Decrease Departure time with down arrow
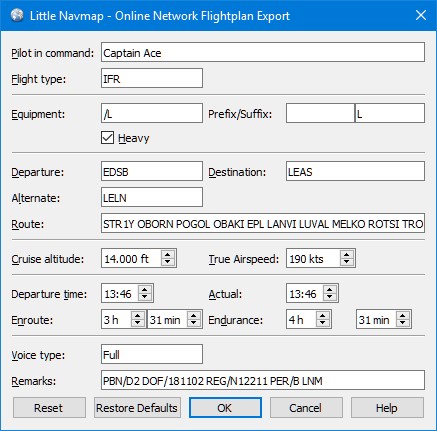 tap(145, 297)
